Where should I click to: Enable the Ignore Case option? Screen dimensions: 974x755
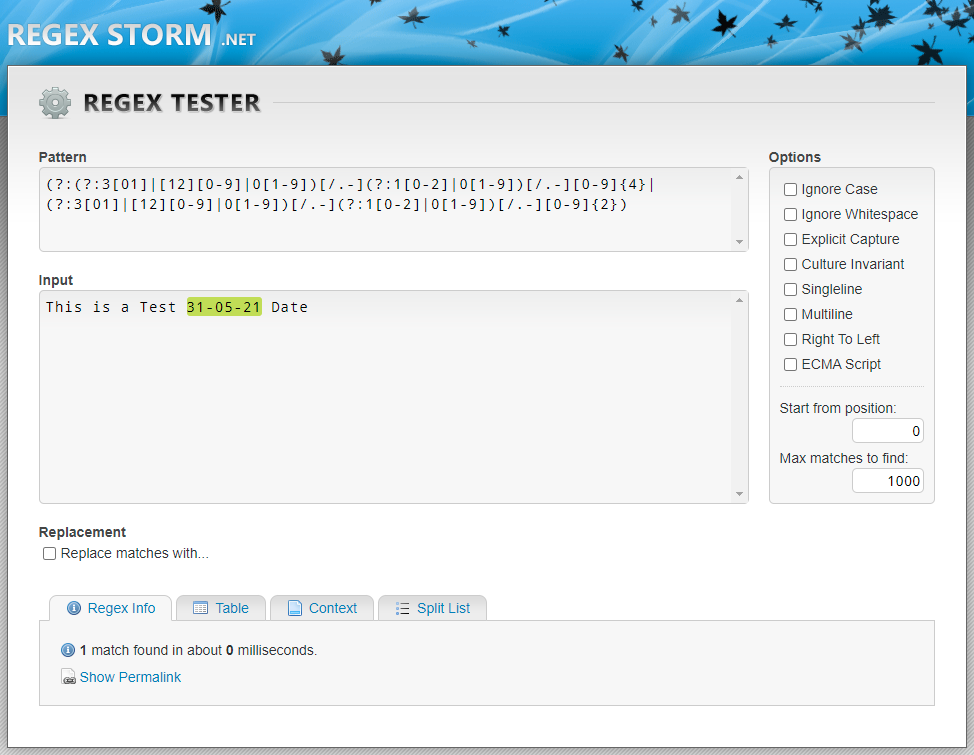pos(790,189)
